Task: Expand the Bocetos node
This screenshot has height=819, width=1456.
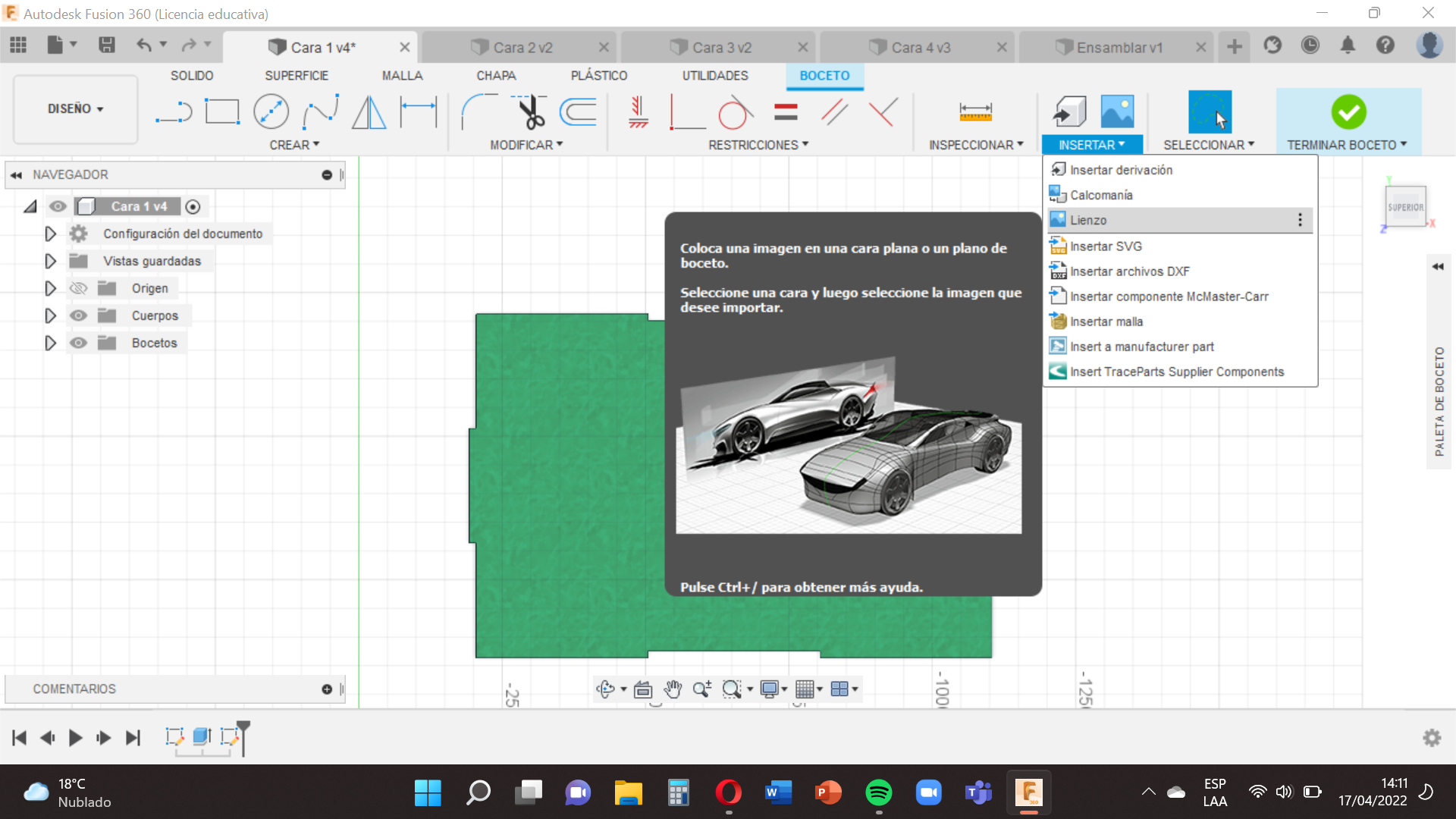Action: point(50,343)
